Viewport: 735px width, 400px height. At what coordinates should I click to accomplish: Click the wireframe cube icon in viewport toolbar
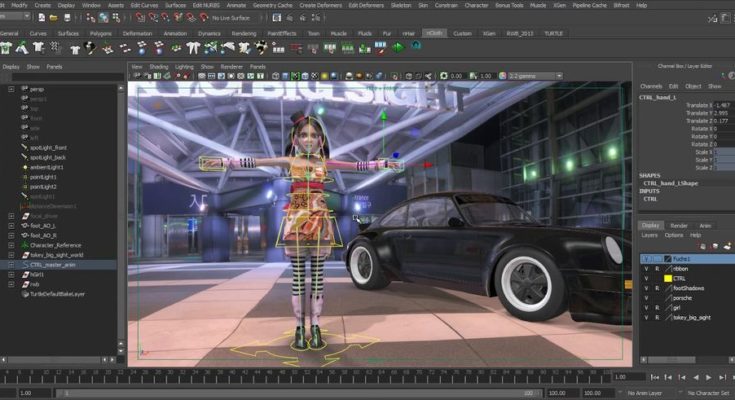[x=276, y=75]
